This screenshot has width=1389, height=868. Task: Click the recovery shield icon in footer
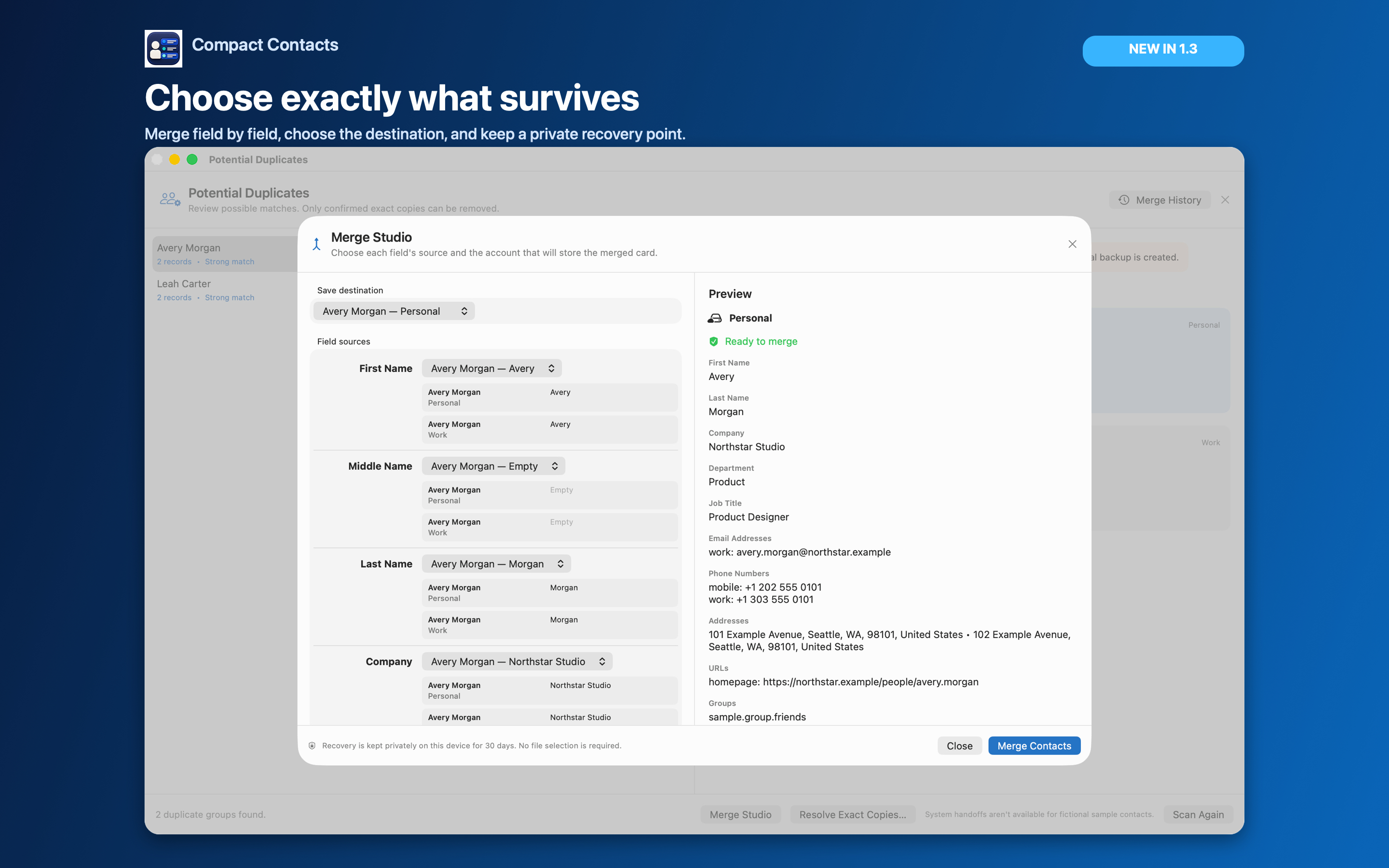(x=312, y=746)
